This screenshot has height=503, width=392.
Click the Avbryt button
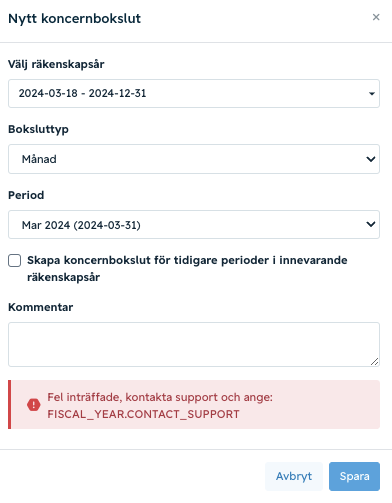pos(294,476)
